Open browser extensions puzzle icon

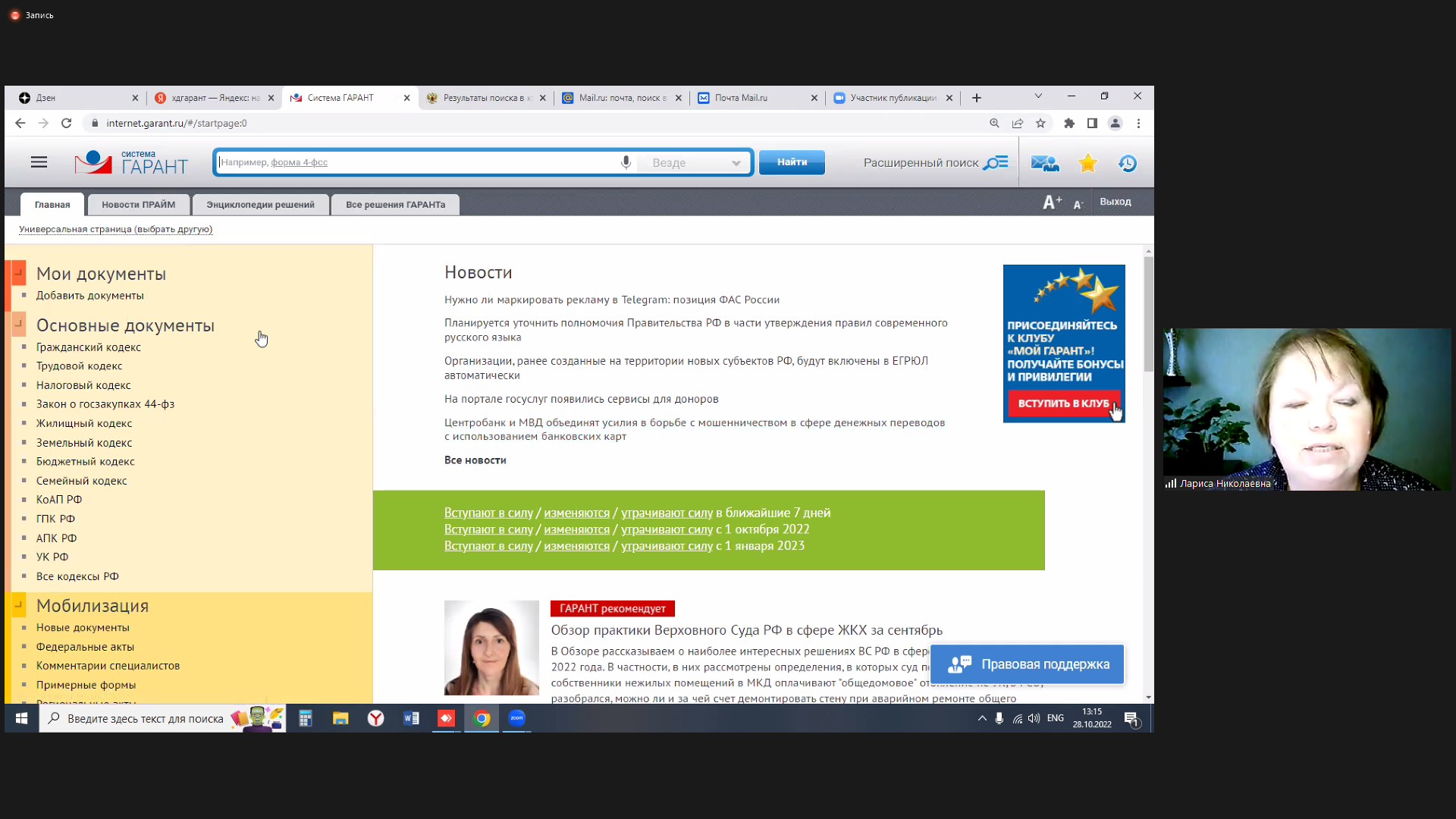(x=1069, y=123)
